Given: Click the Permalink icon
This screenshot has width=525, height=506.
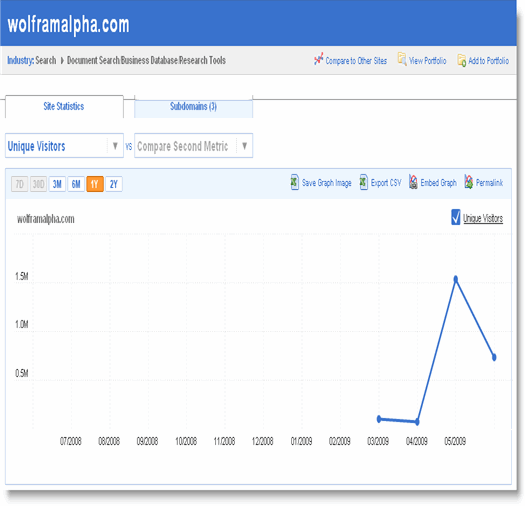Looking at the screenshot, I should [469, 183].
